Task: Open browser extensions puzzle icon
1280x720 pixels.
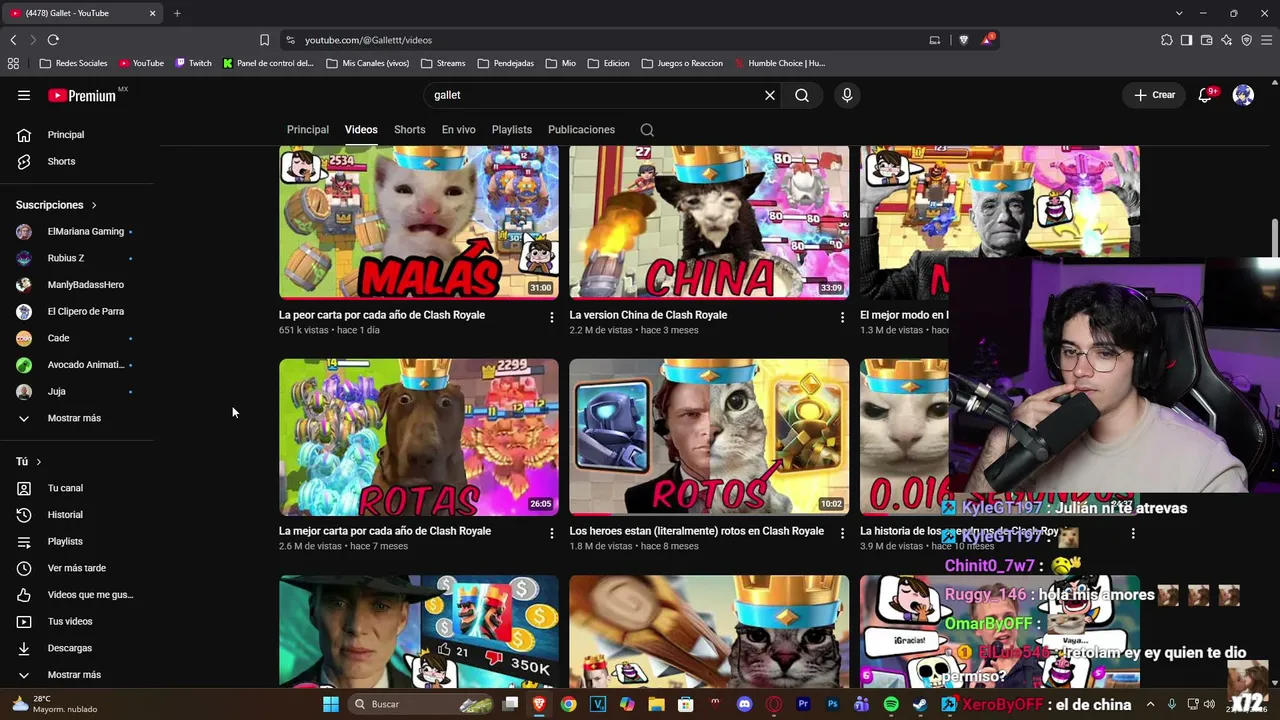Action: (x=1167, y=40)
